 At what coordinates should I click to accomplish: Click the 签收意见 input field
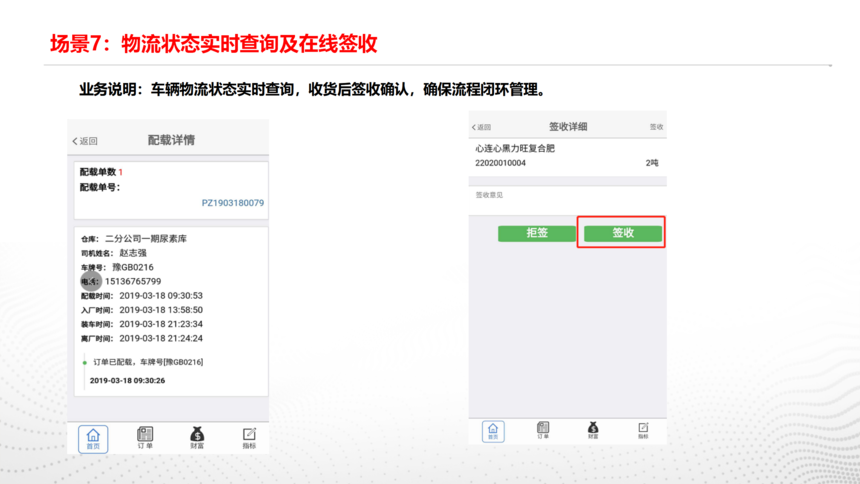pos(568,200)
